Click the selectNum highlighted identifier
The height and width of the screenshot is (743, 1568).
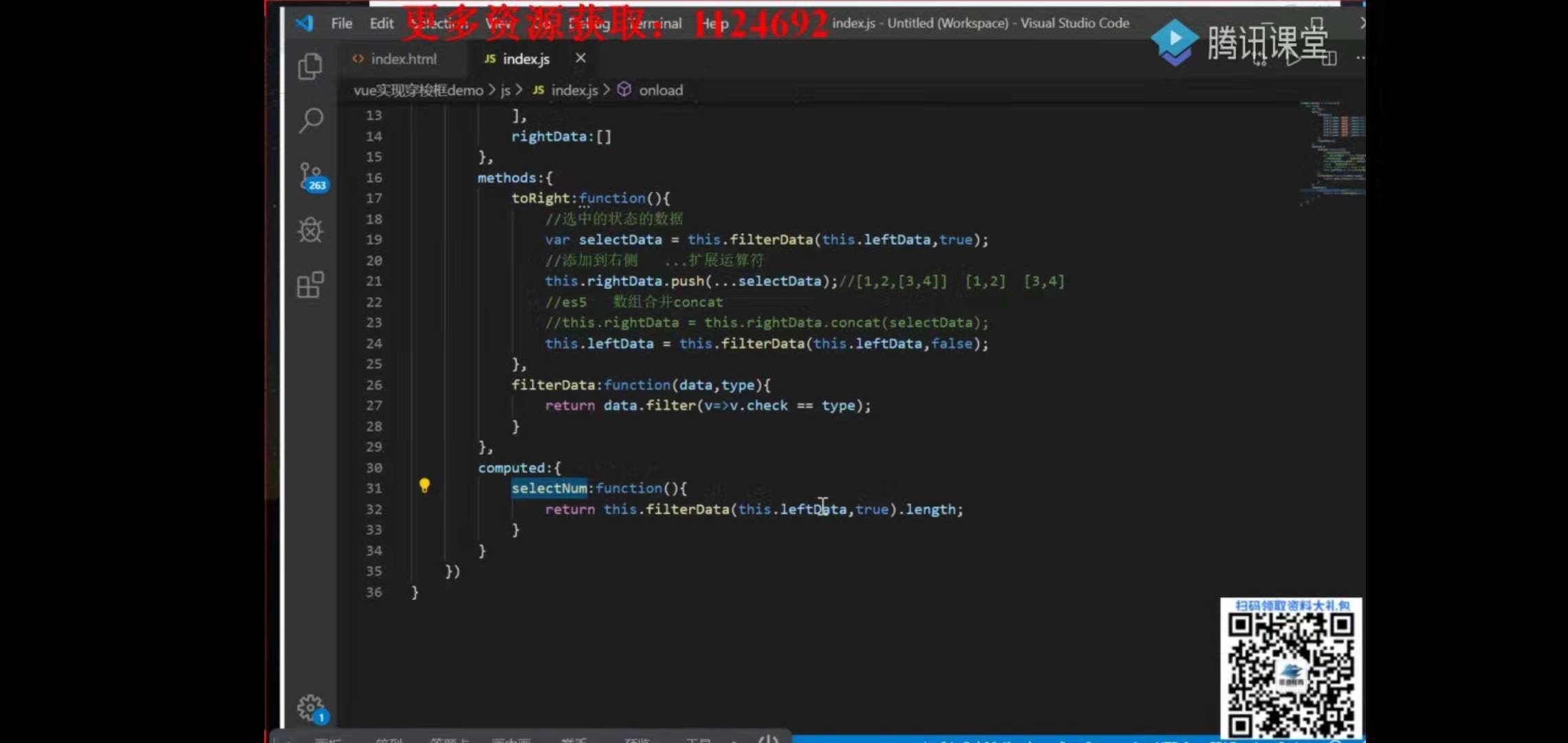coord(549,488)
